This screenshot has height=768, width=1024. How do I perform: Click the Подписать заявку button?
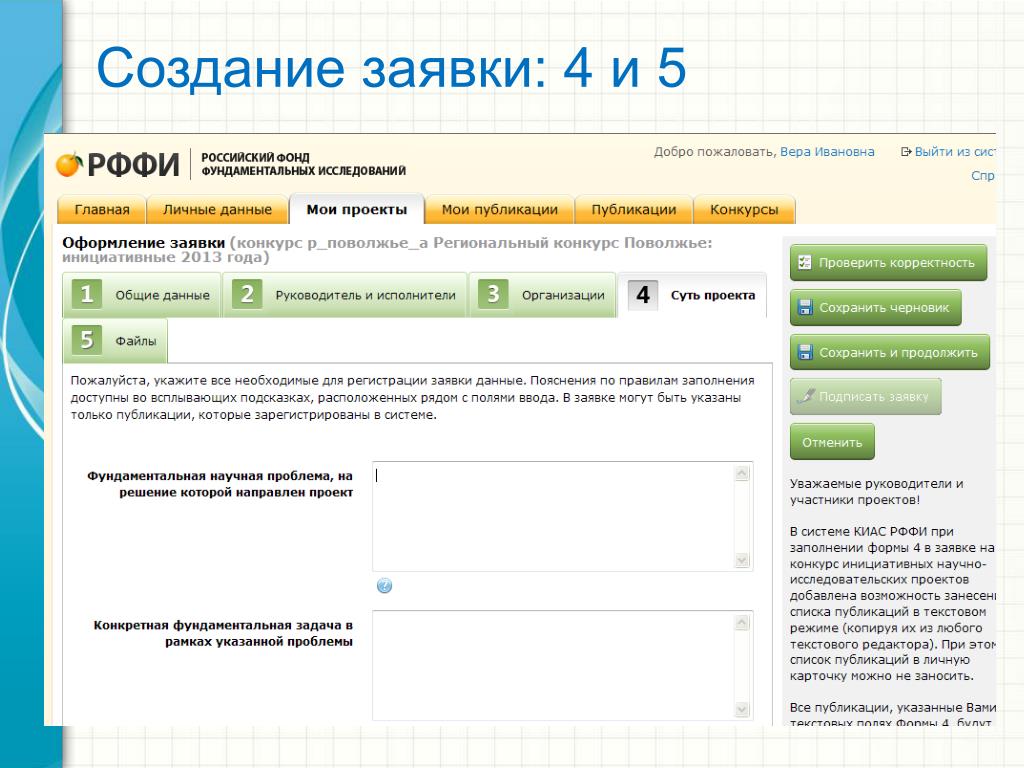[x=865, y=396]
